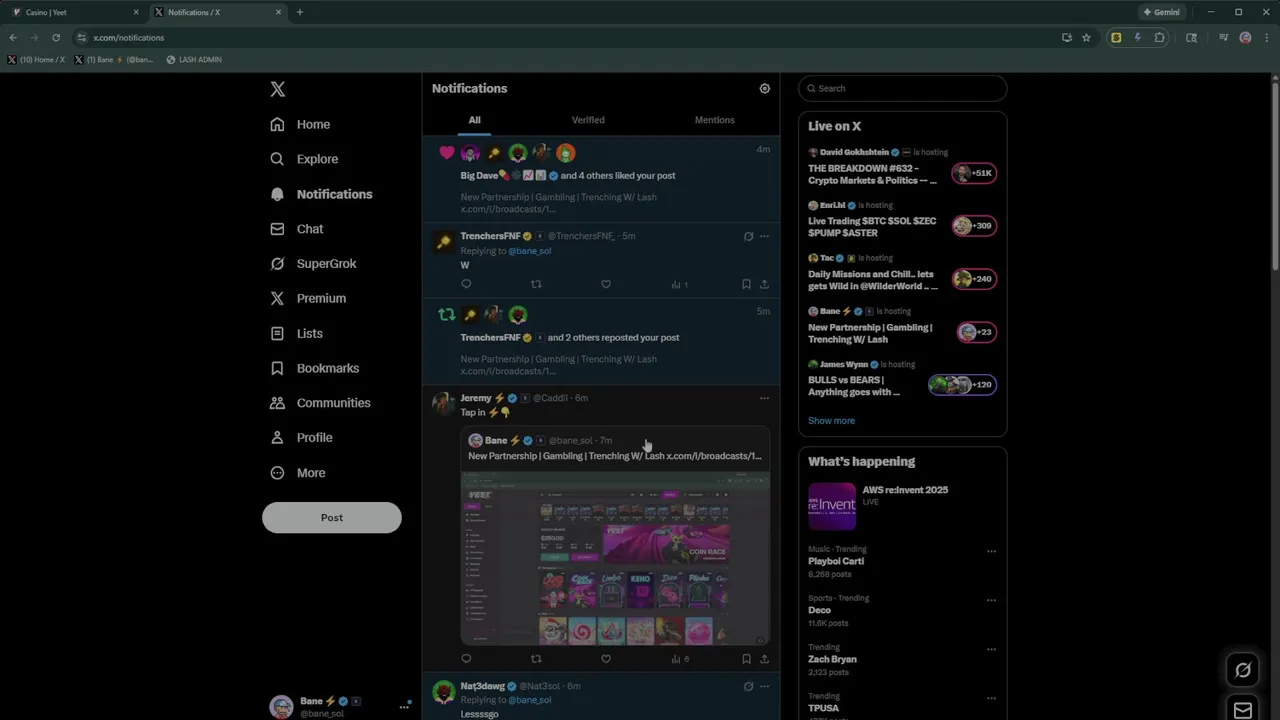Open More options in sidebar

(298, 473)
